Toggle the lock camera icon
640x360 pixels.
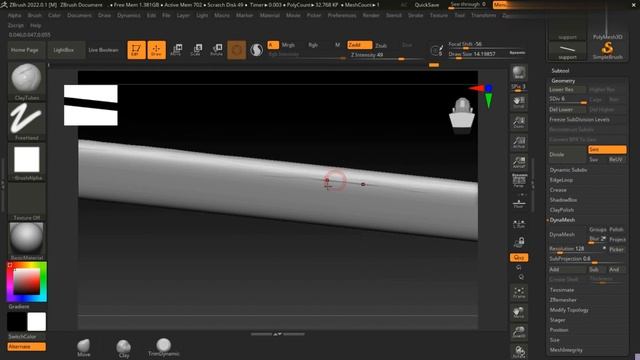tap(519, 242)
